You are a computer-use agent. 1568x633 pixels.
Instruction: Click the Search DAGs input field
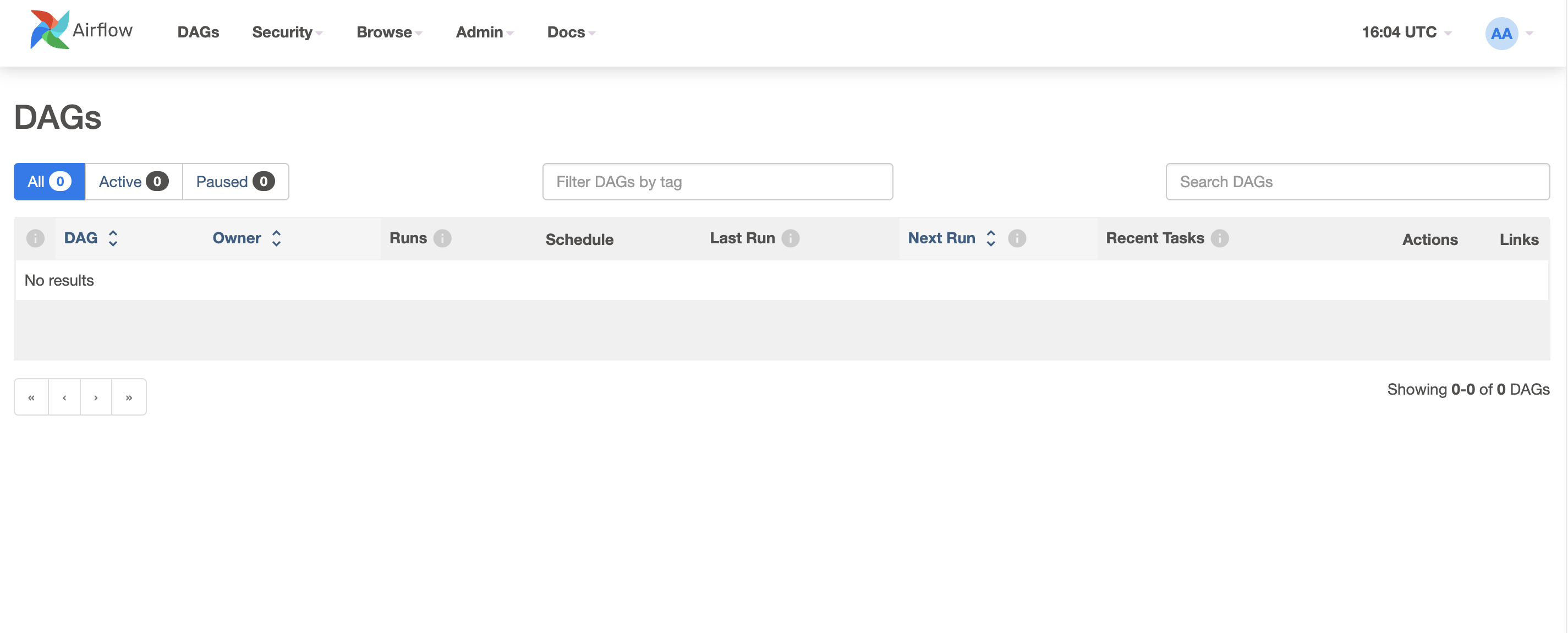pyautogui.click(x=1357, y=182)
